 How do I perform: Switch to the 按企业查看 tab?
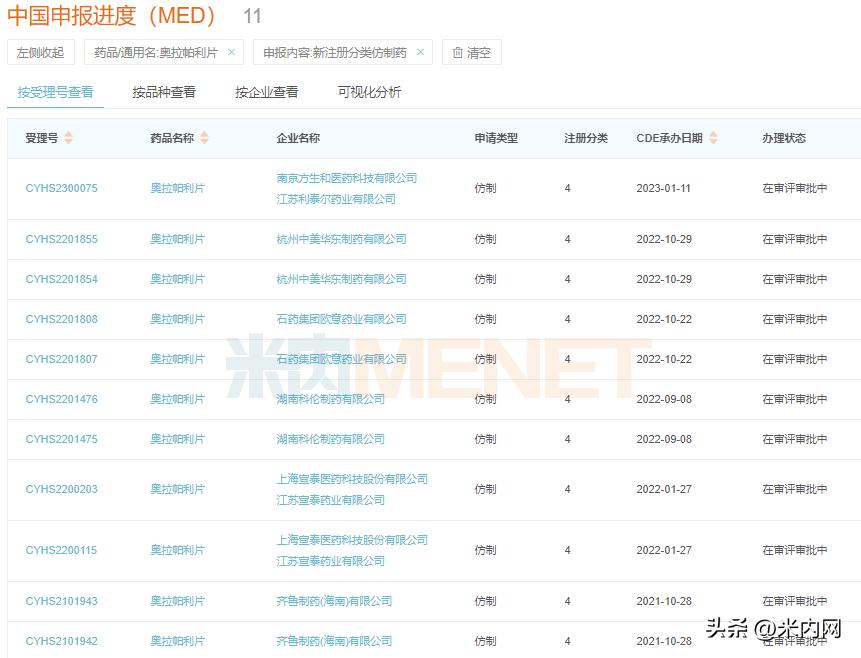[x=265, y=91]
